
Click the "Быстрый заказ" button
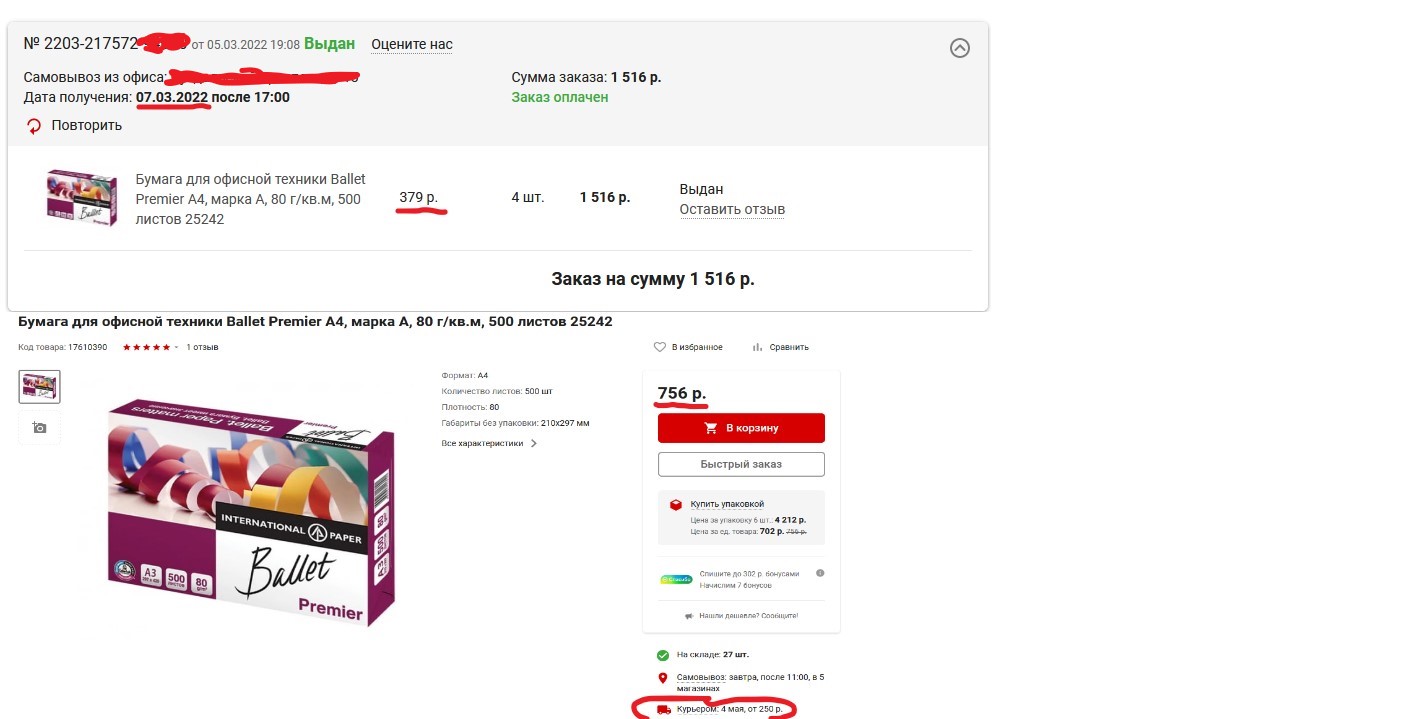[x=741, y=464]
